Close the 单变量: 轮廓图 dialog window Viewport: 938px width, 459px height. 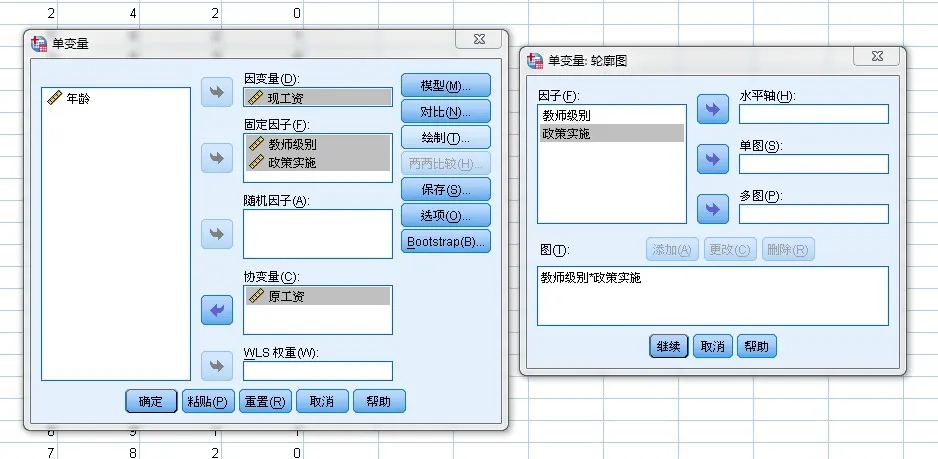(877, 56)
